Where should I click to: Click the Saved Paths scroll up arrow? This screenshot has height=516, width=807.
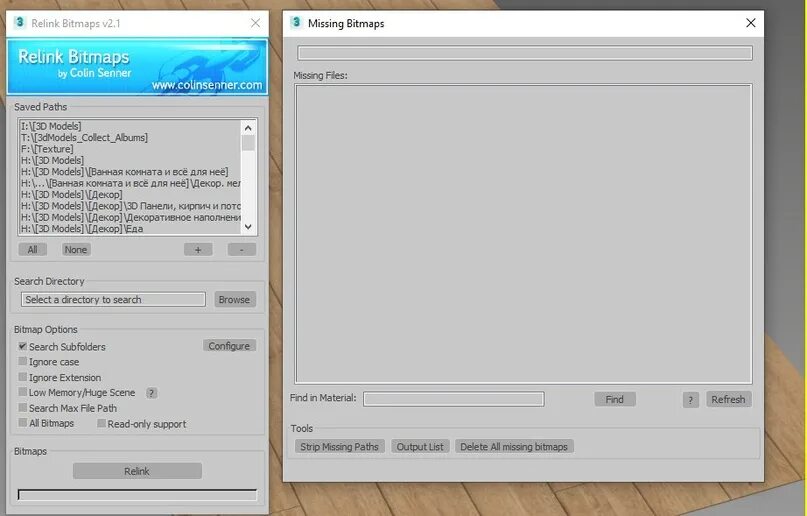[x=248, y=128]
